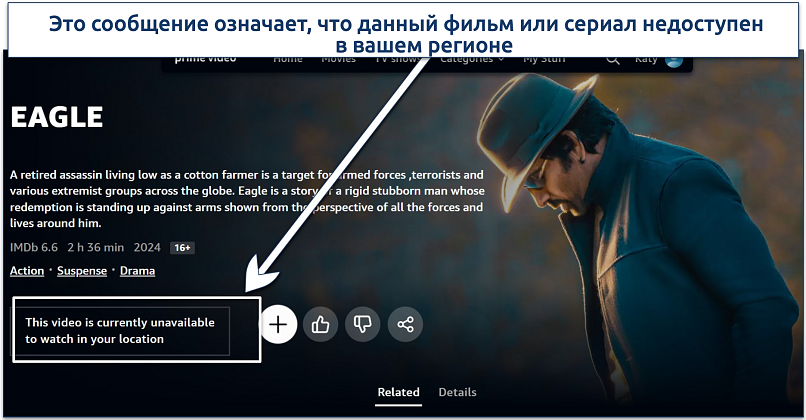This screenshot has height=420, width=806.
Task: Like the movie with thumbs up
Action: click(320, 324)
